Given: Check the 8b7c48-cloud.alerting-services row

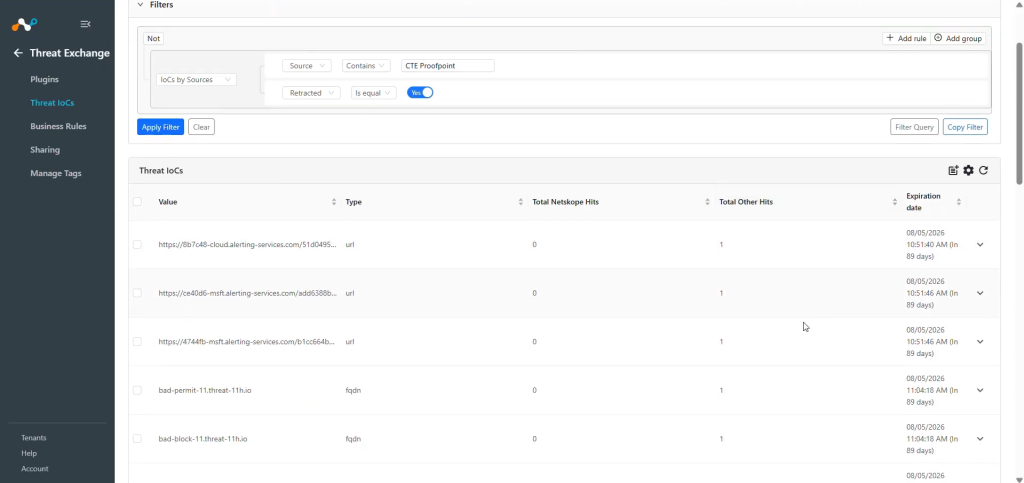Looking at the screenshot, I should pyautogui.click(x=137, y=244).
